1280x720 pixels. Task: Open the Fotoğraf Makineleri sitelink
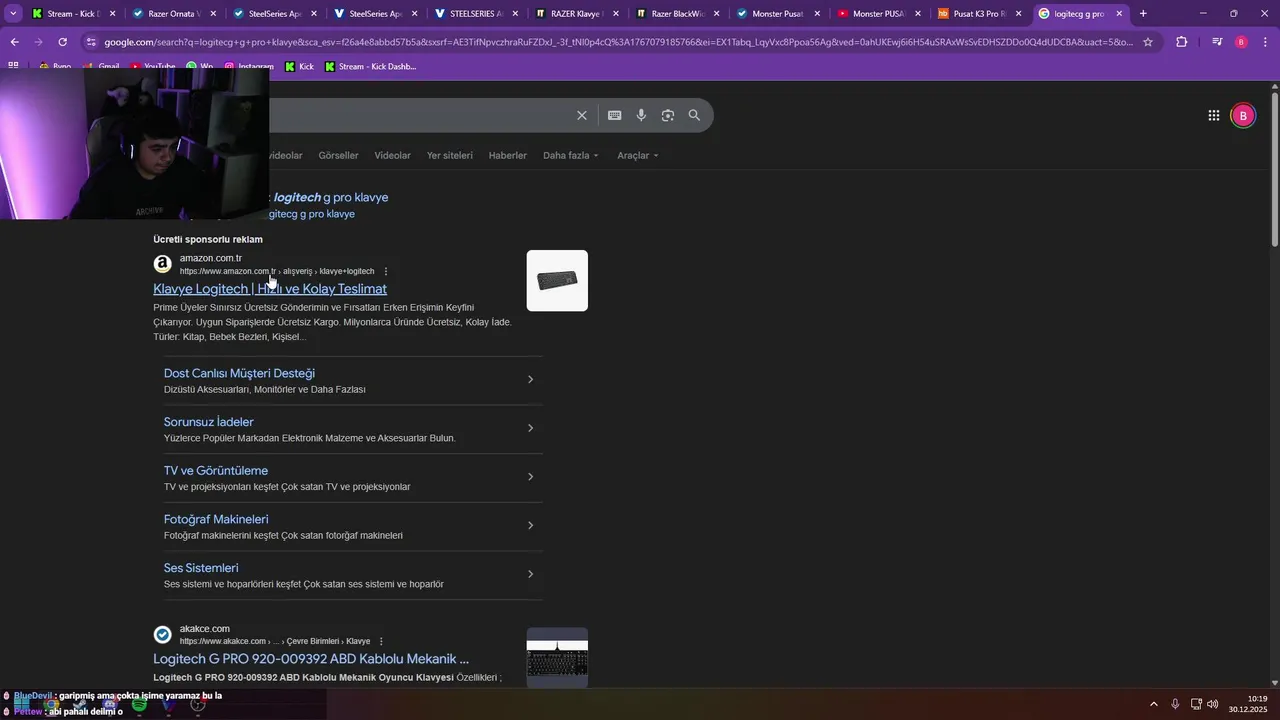(x=216, y=519)
